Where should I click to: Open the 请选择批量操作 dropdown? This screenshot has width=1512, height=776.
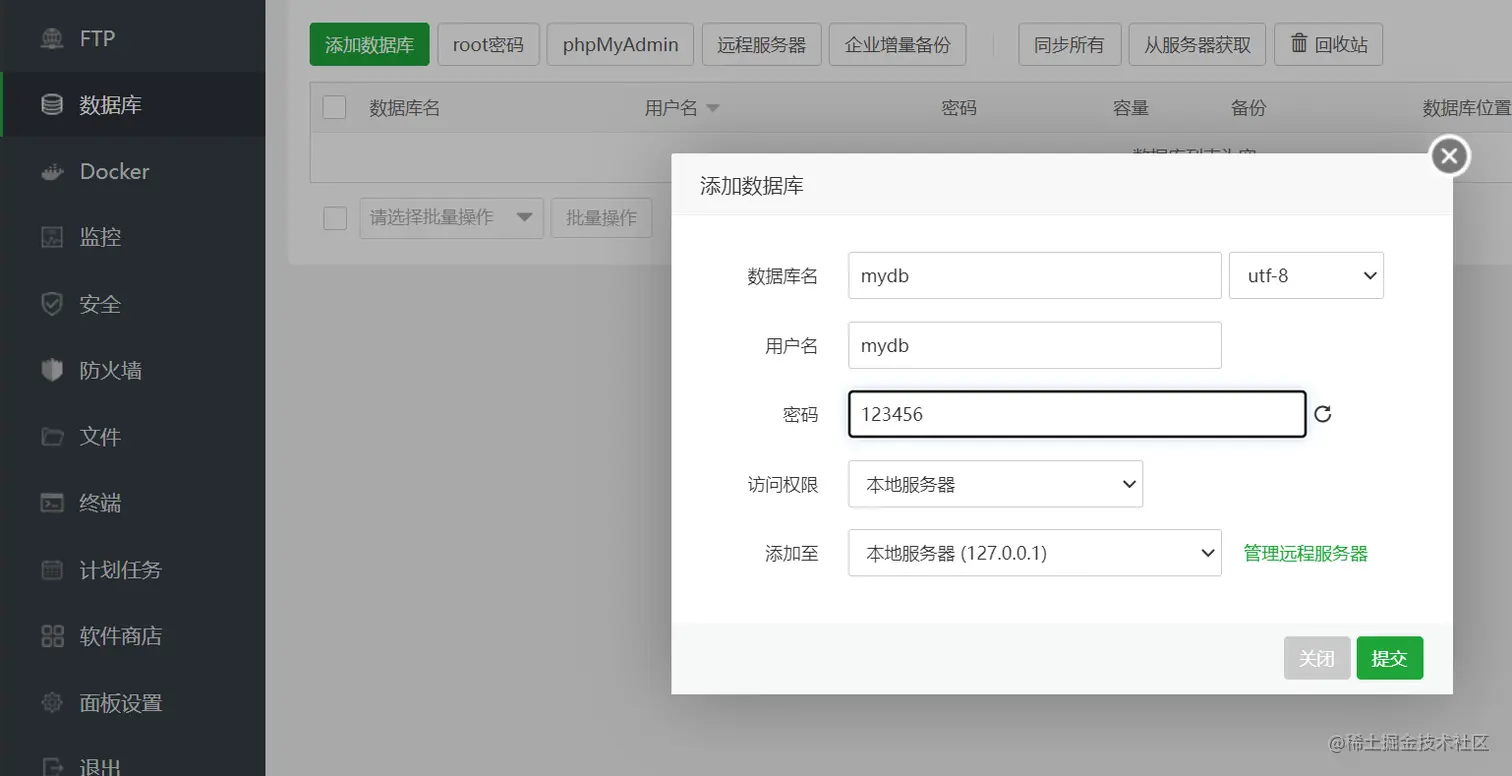click(x=452, y=218)
